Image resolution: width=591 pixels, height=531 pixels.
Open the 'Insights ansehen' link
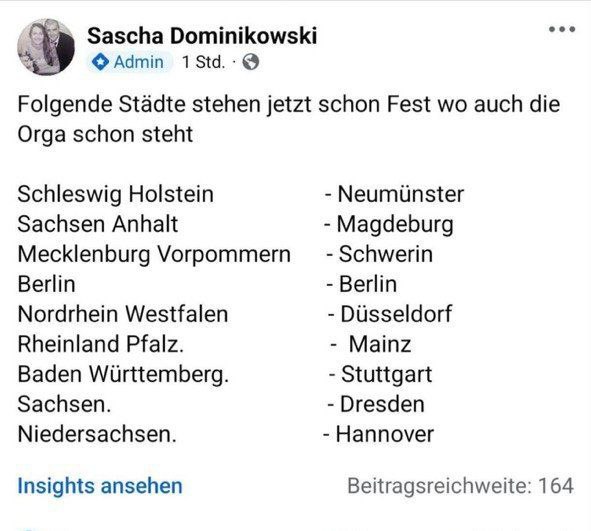(x=100, y=485)
